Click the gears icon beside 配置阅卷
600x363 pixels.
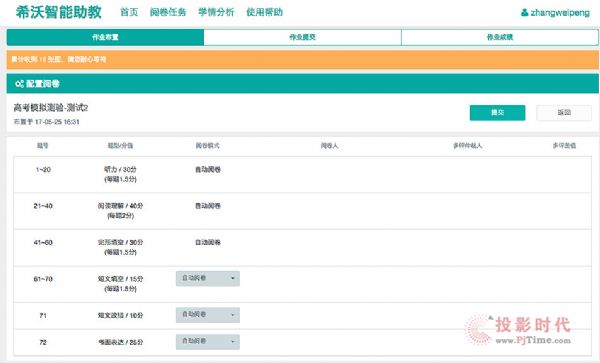tap(19, 84)
